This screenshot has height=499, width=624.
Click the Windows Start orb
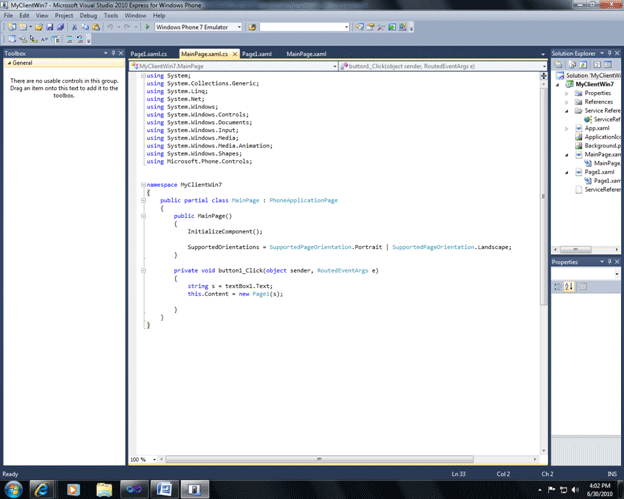[x=13, y=487]
